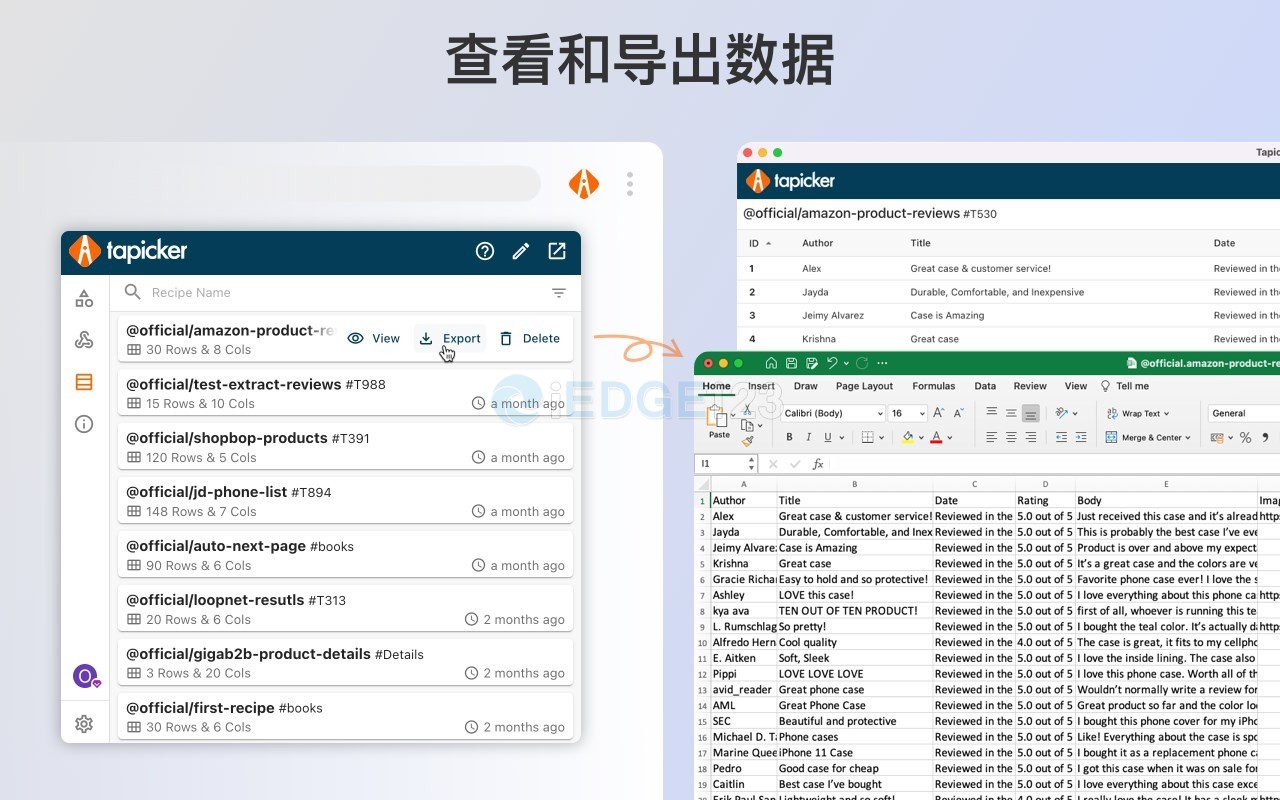This screenshot has height=800, width=1280.
Task: Toggle Italic in Excel ribbon
Action: (808, 437)
